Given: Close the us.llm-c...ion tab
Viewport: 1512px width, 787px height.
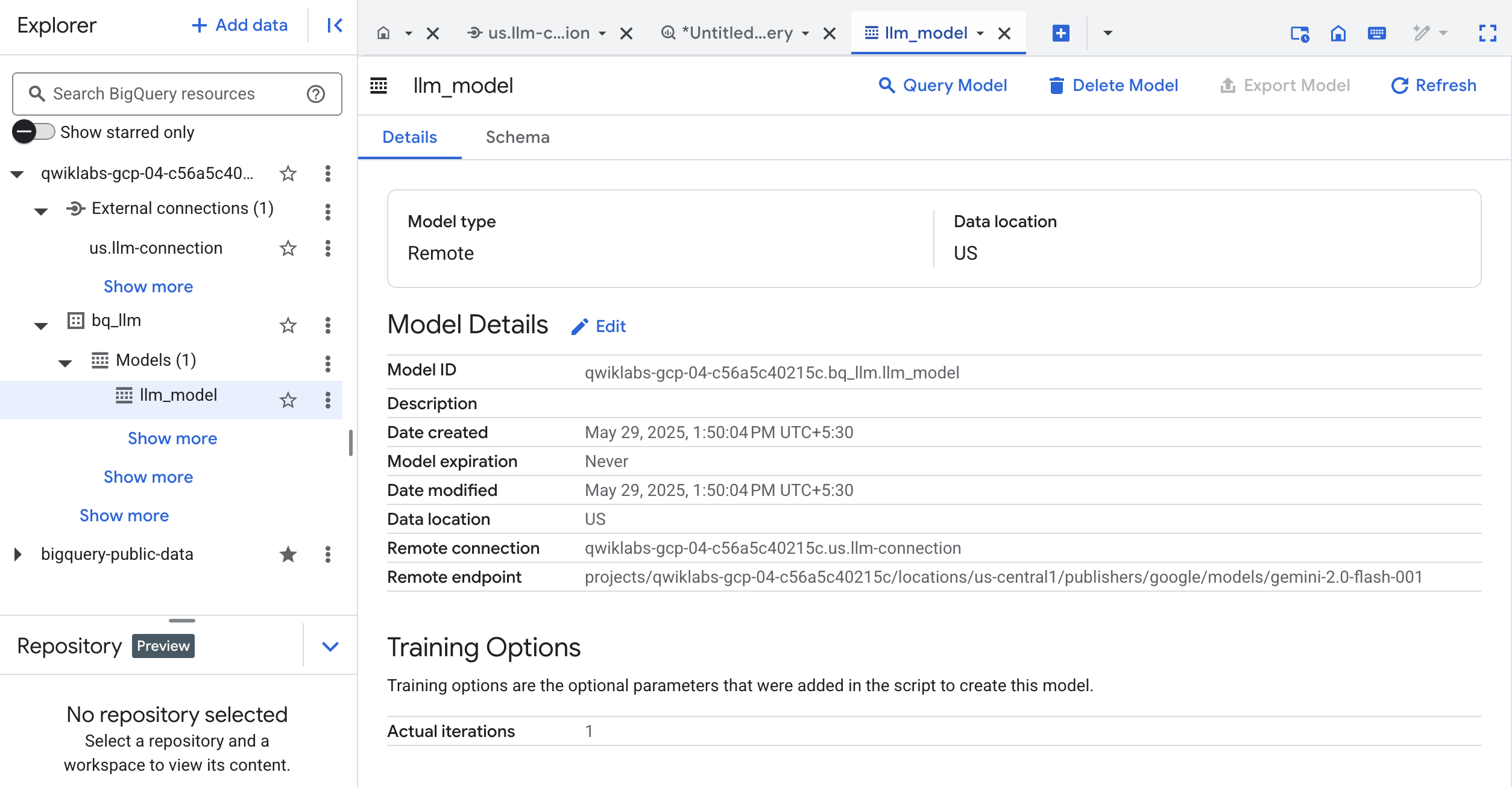Looking at the screenshot, I should [626, 34].
